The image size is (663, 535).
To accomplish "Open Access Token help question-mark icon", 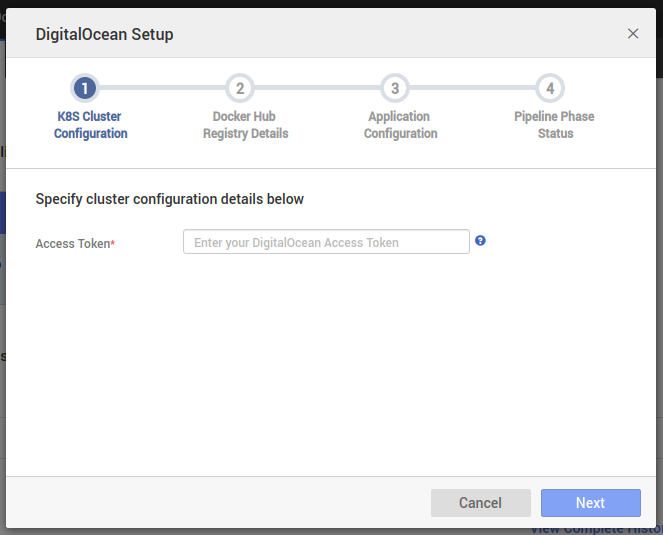I will pyautogui.click(x=480, y=241).
